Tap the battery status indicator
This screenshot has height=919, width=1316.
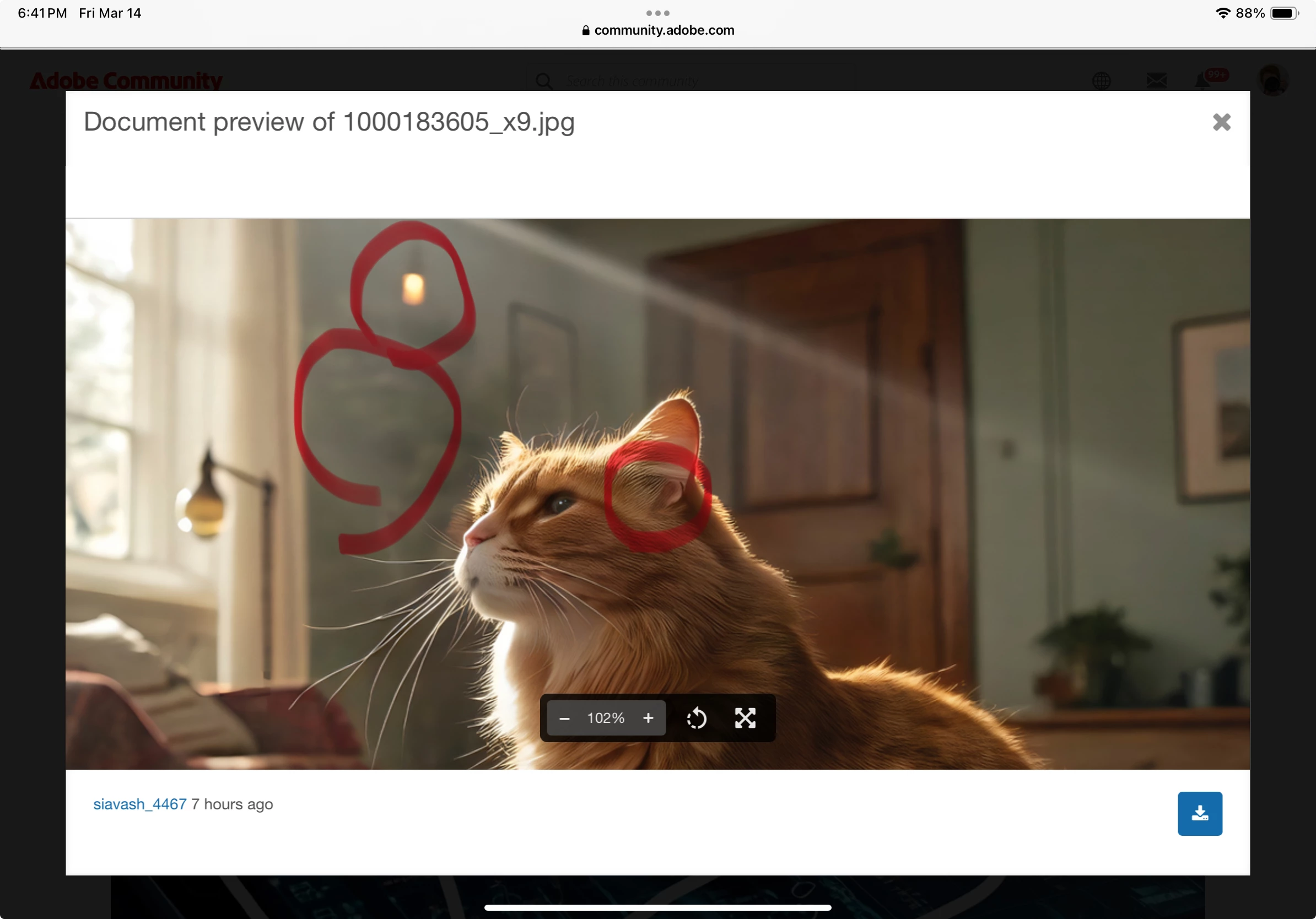pyautogui.click(x=1284, y=13)
